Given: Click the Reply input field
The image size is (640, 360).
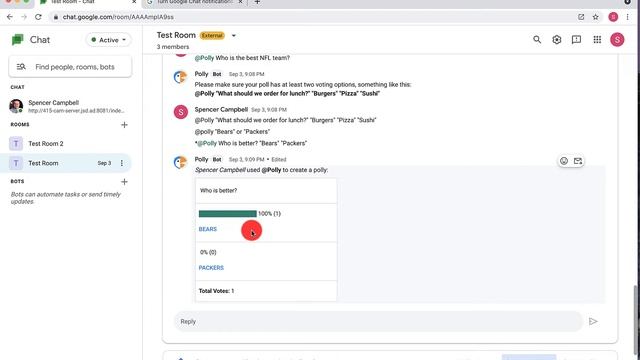Looking at the screenshot, I should 378,322.
